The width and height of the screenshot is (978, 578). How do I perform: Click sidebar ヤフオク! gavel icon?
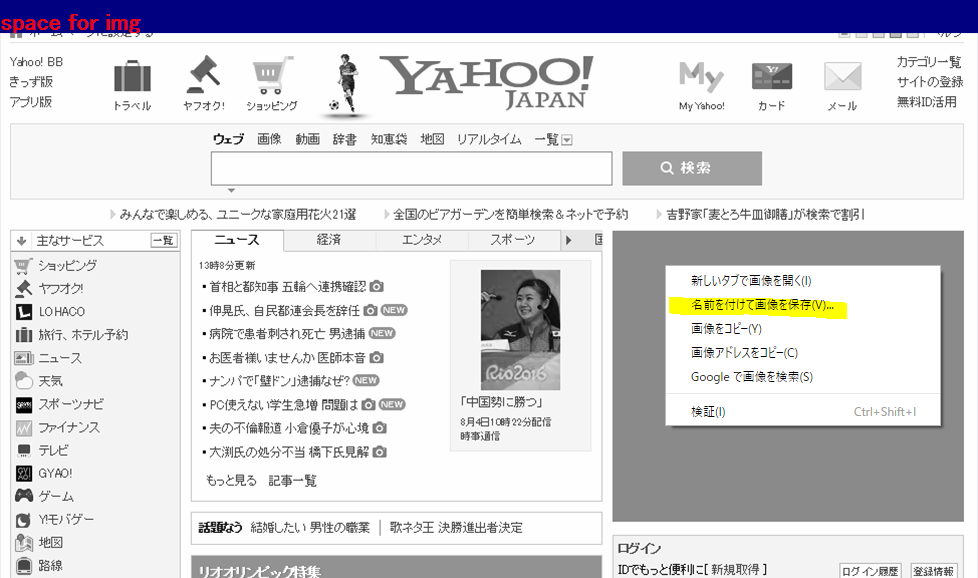23,289
